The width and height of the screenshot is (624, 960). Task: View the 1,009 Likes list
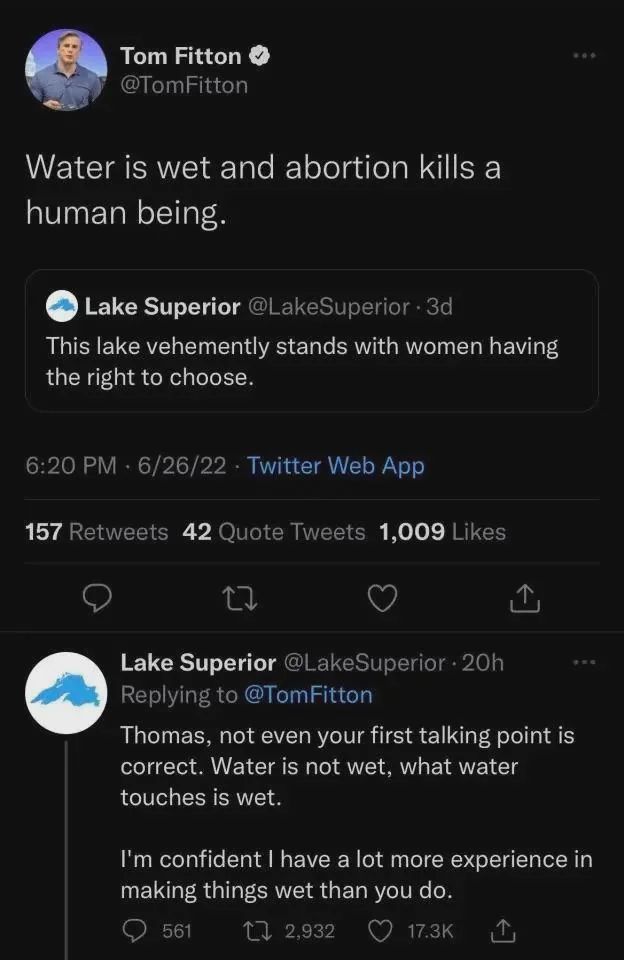(x=442, y=532)
